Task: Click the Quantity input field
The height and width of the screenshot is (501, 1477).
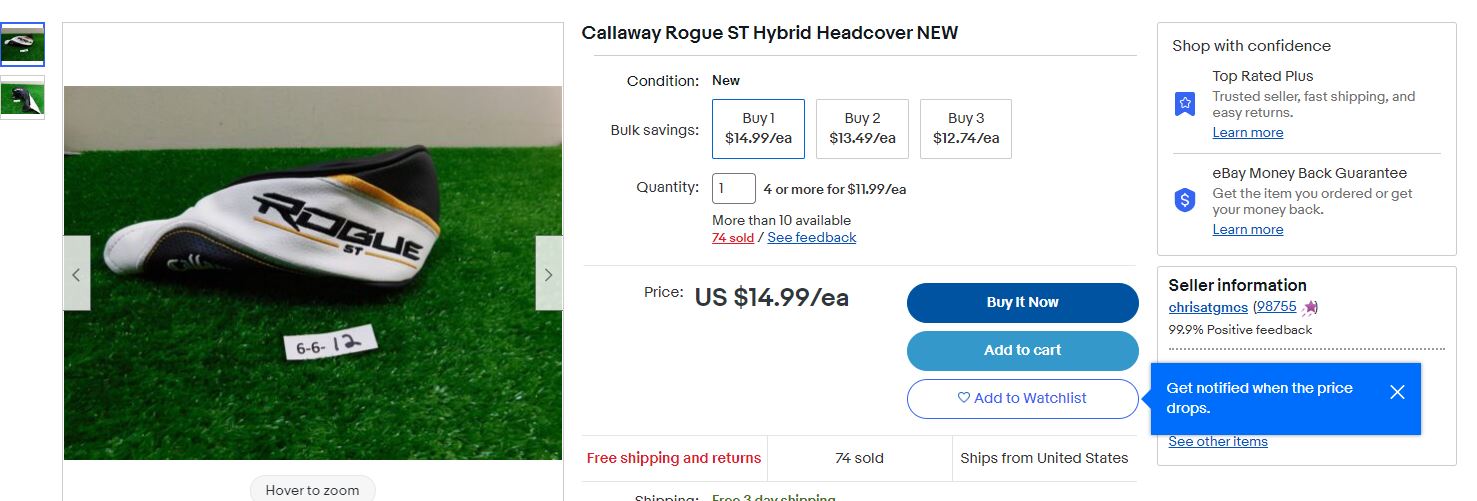Action: [x=733, y=188]
